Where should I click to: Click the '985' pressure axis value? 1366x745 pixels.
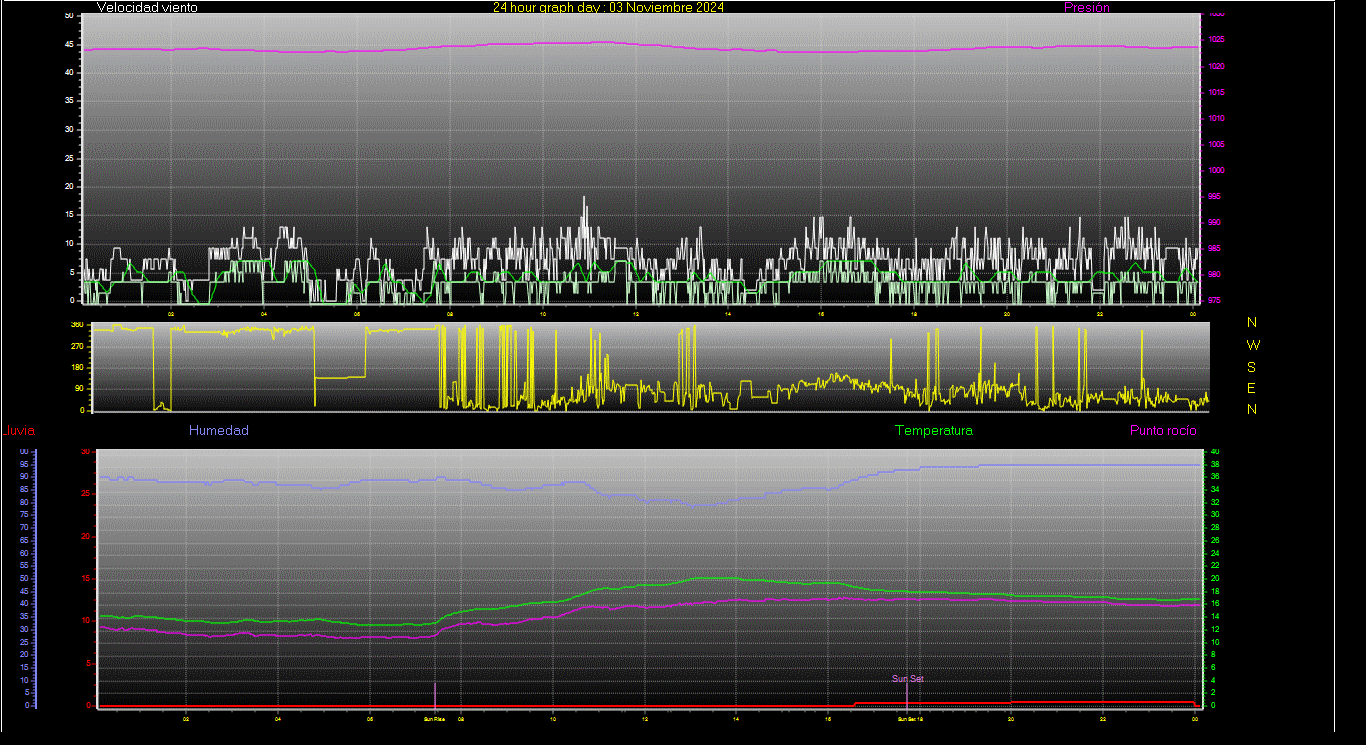pyautogui.click(x=1214, y=248)
